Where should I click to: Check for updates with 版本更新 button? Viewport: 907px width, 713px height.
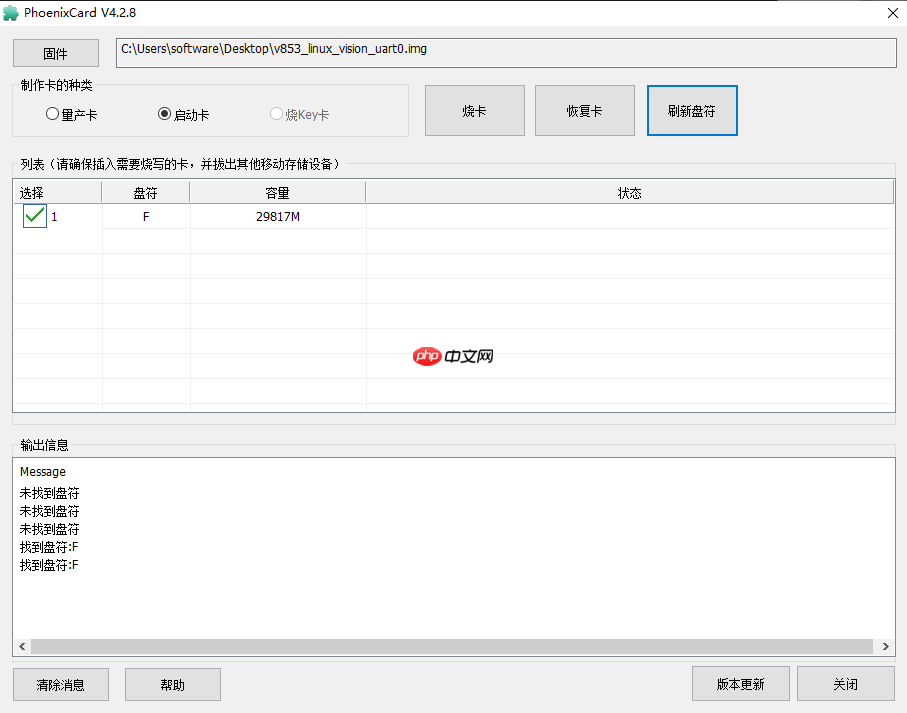(740, 683)
